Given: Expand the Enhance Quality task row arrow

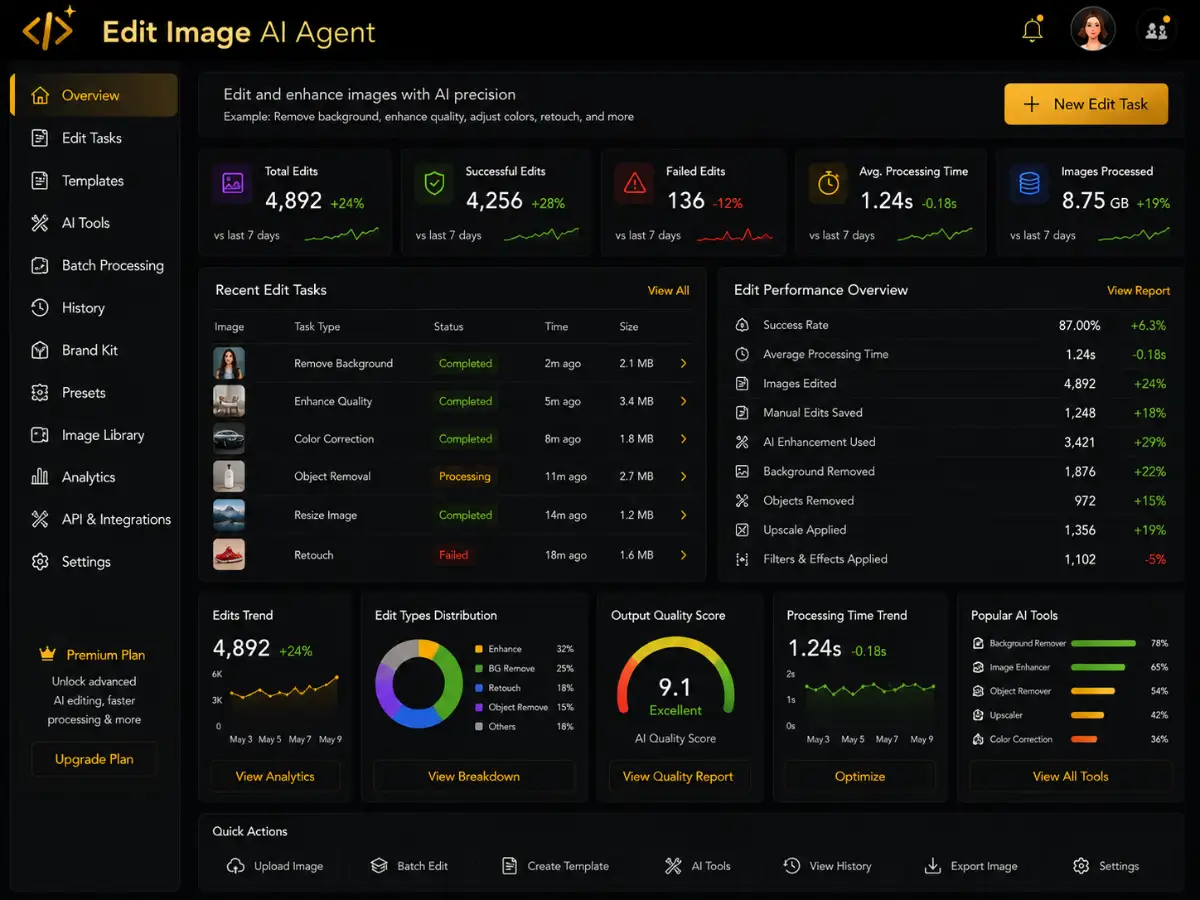Looking at the screenshot, I should (x=684, y=401).
